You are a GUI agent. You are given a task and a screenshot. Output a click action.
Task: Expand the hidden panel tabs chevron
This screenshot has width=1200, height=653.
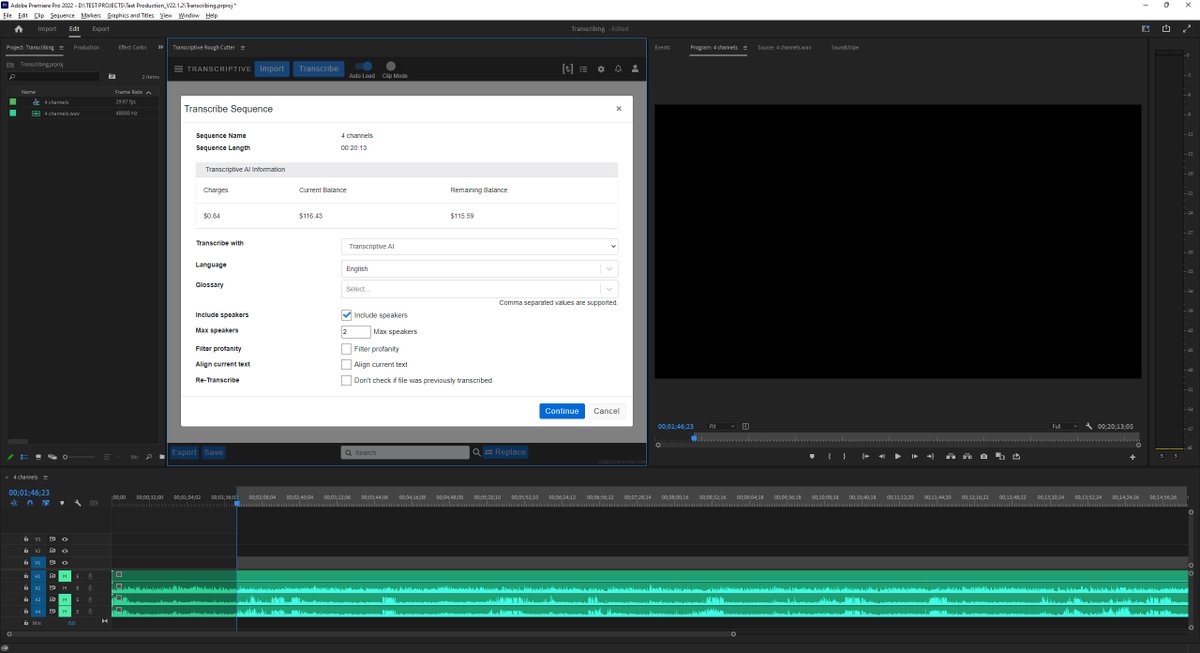[160, 47]
